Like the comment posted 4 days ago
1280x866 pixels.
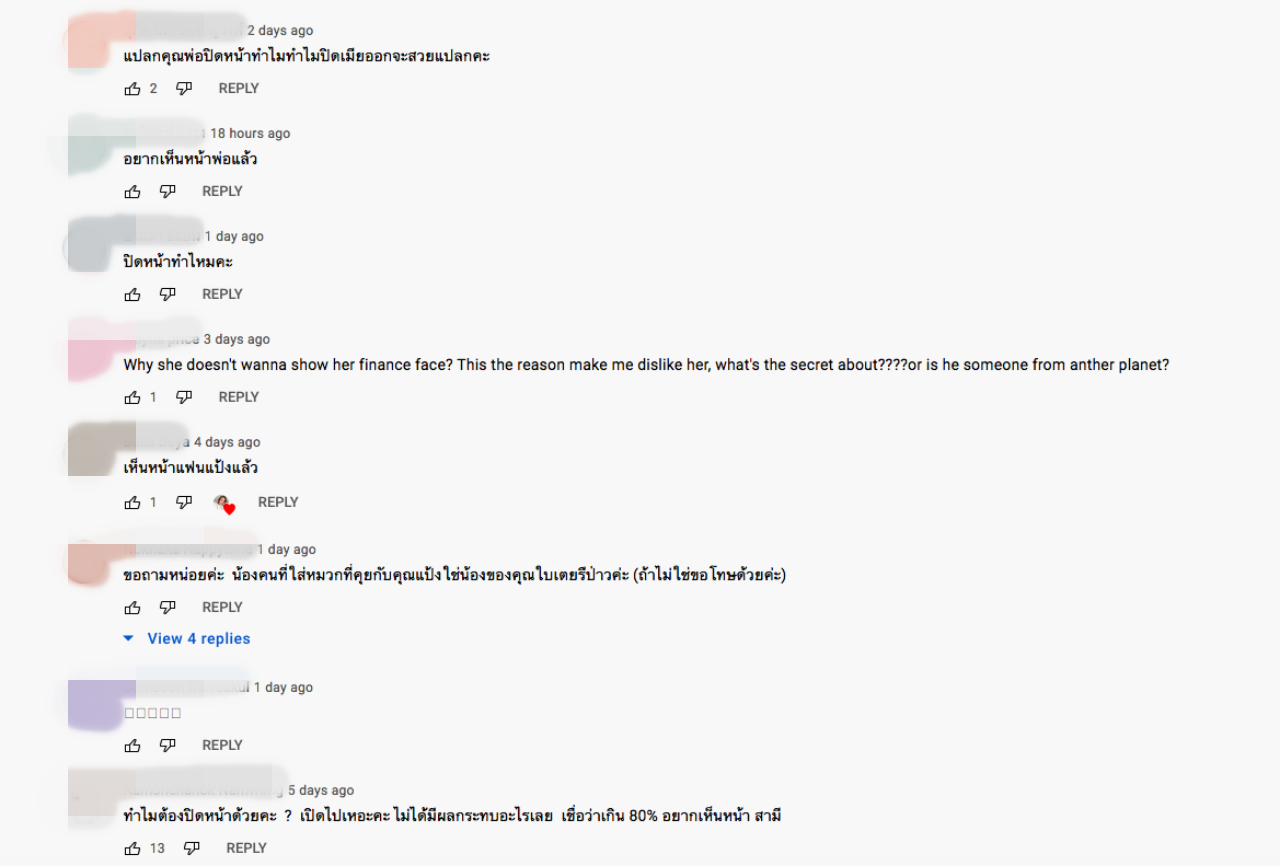[x=132, y=503]
